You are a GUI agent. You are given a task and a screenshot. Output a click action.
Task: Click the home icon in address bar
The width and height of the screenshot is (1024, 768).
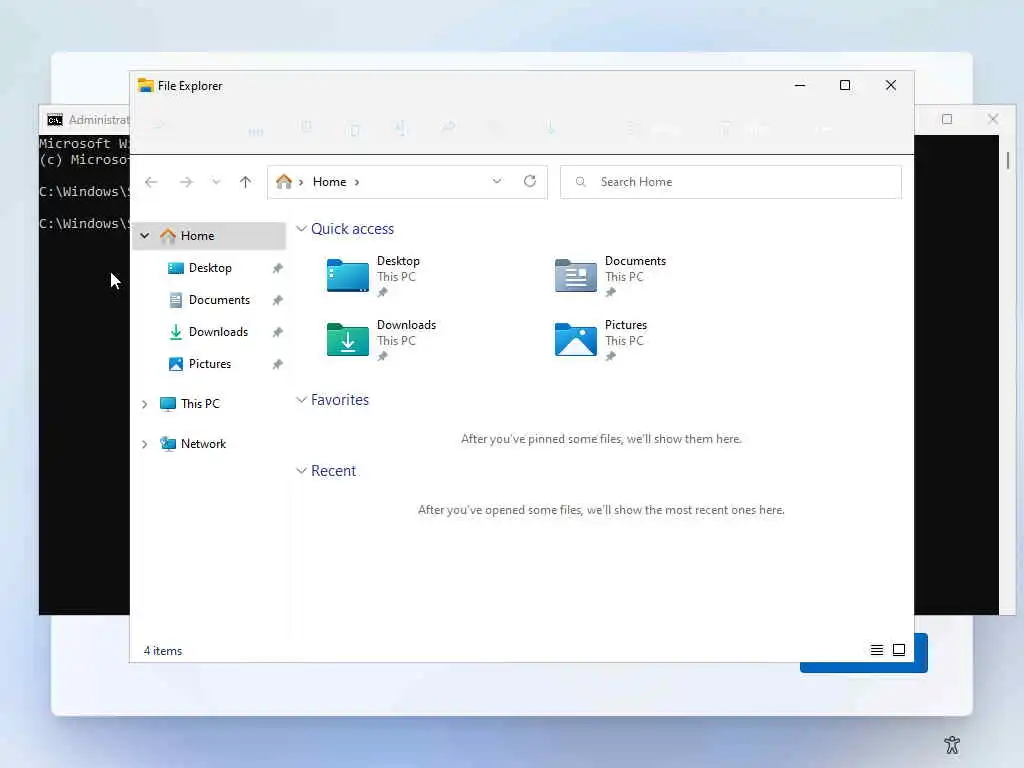[x=283, y=182]
